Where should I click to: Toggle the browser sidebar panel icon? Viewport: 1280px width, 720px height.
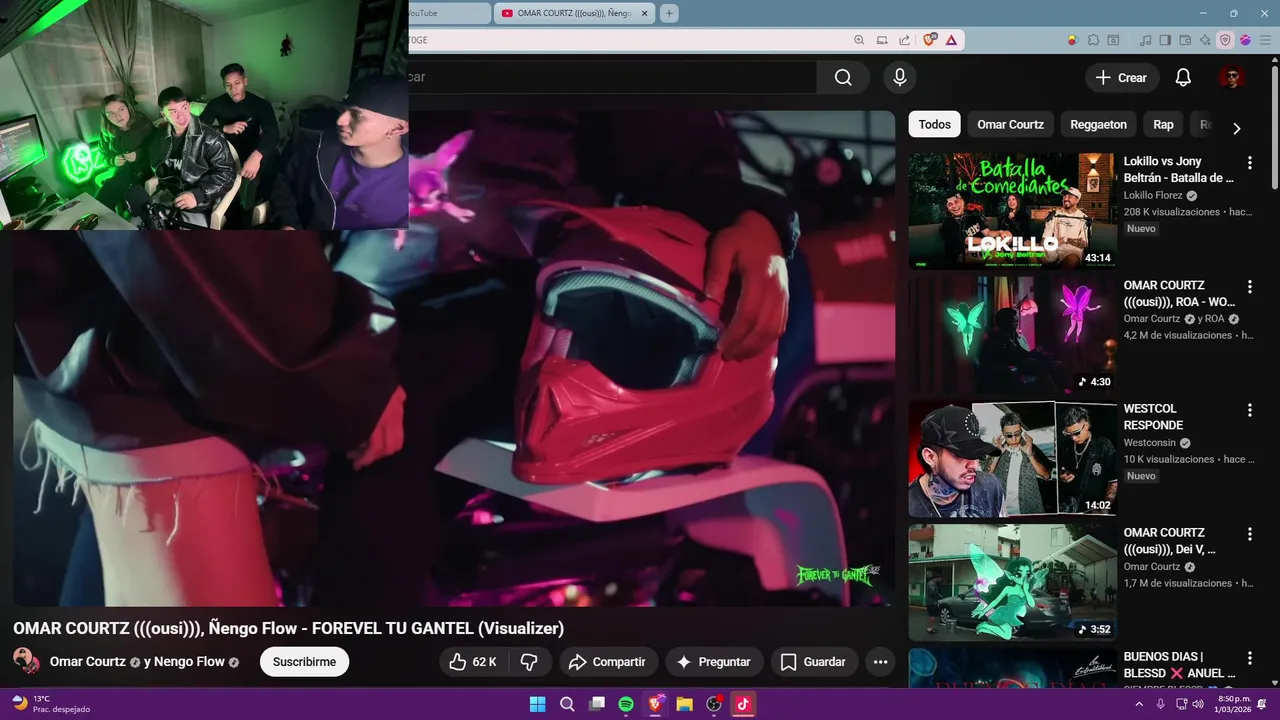(x=1165, y=40)
